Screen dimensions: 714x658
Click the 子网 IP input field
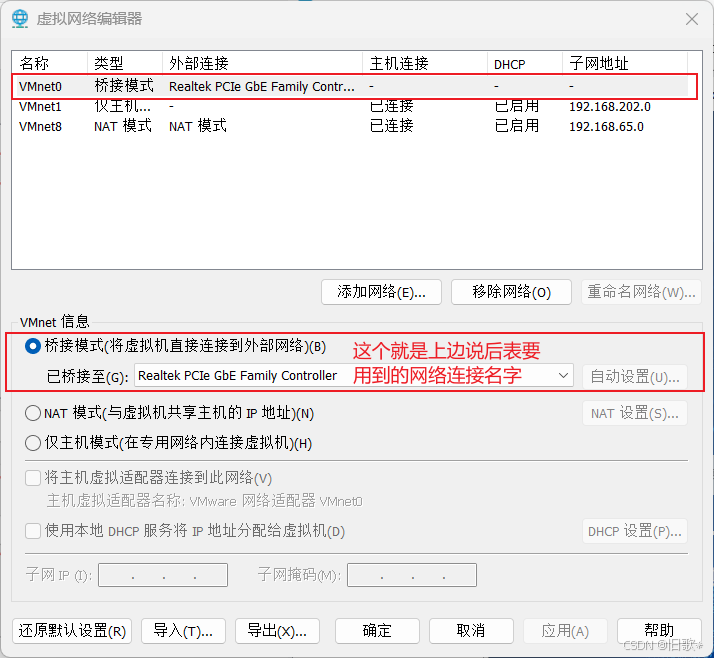[x=163, y=575]
